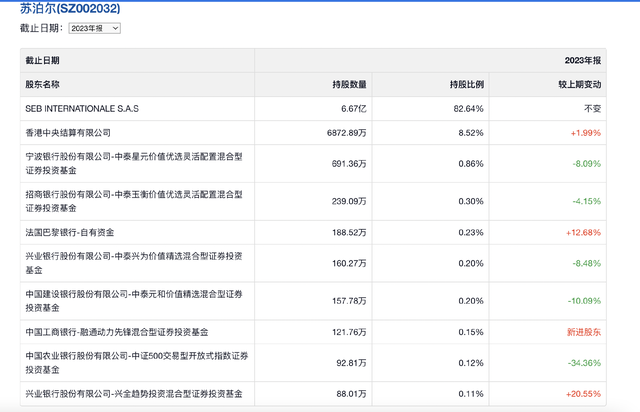
Task: Click the 较上期变动 column header
Action: coord(580,85)
